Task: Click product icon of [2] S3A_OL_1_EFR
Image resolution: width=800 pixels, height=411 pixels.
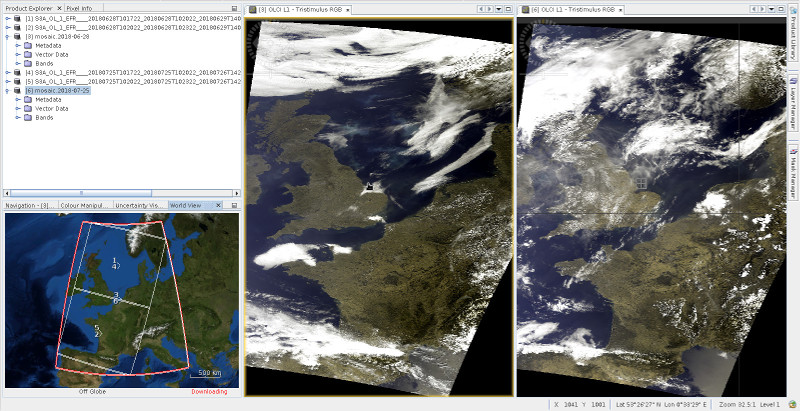Action: pyautogui.click(x=17, y=28)
